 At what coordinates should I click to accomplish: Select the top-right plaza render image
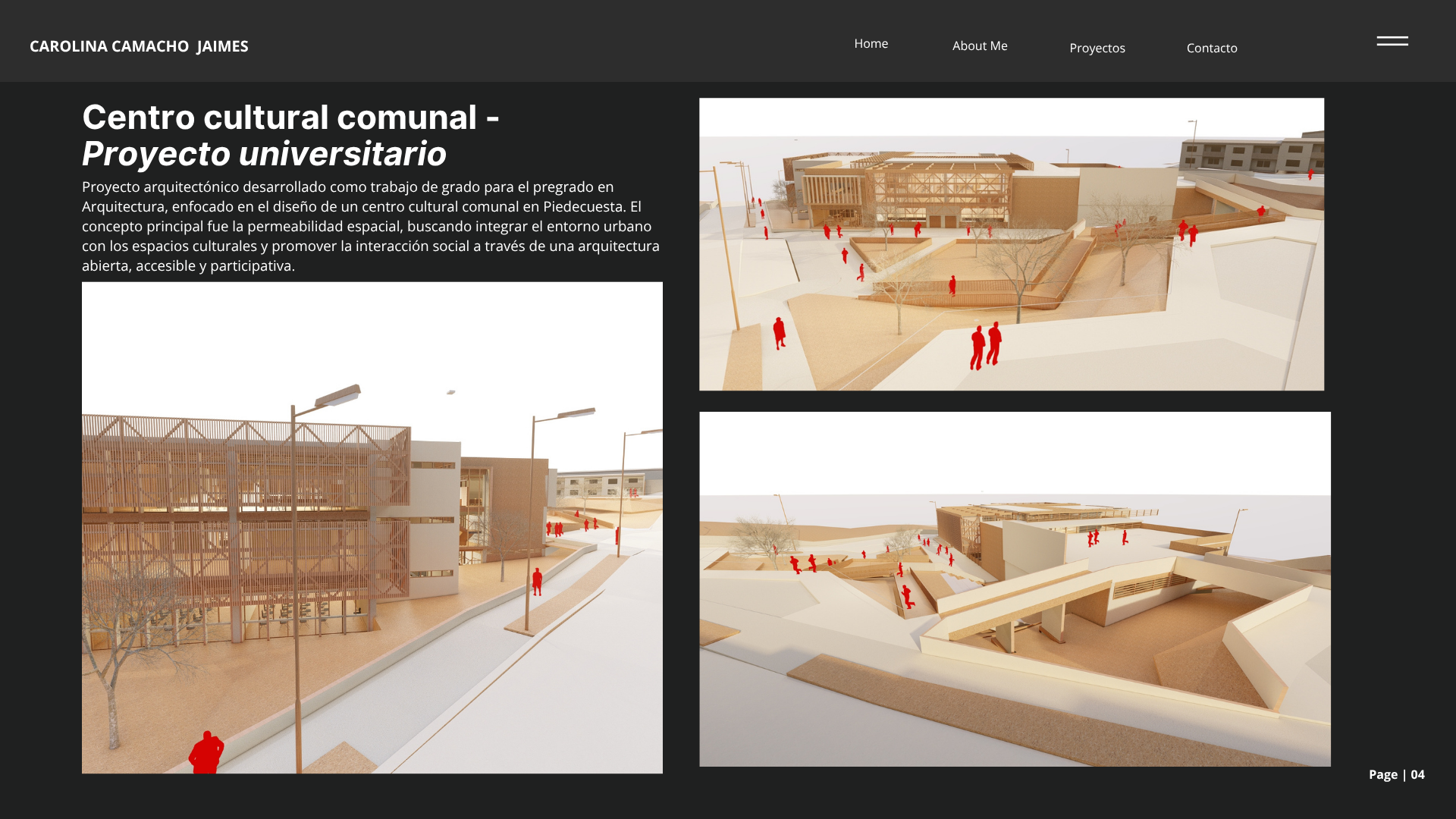(x=1012, y=243)
